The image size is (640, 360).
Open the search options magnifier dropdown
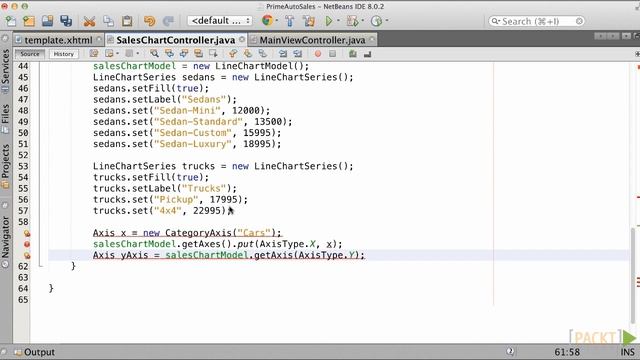[x=495, y=21]
